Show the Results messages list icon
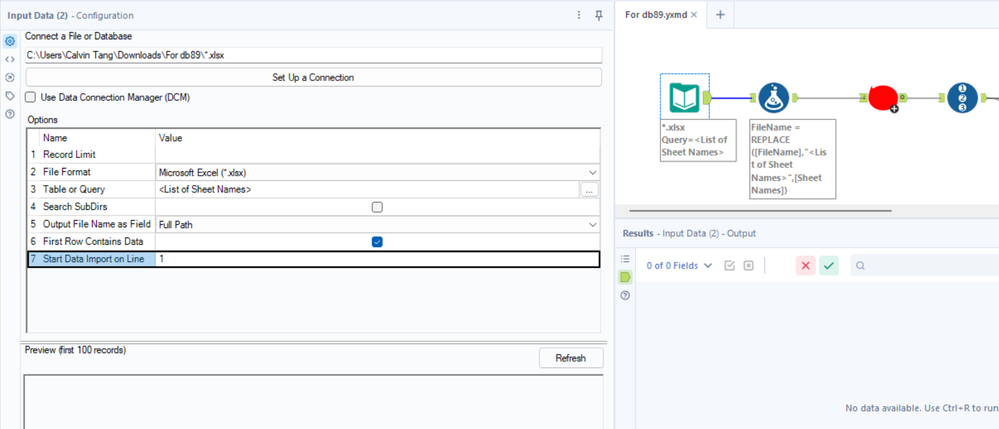 tap(625, 259)
